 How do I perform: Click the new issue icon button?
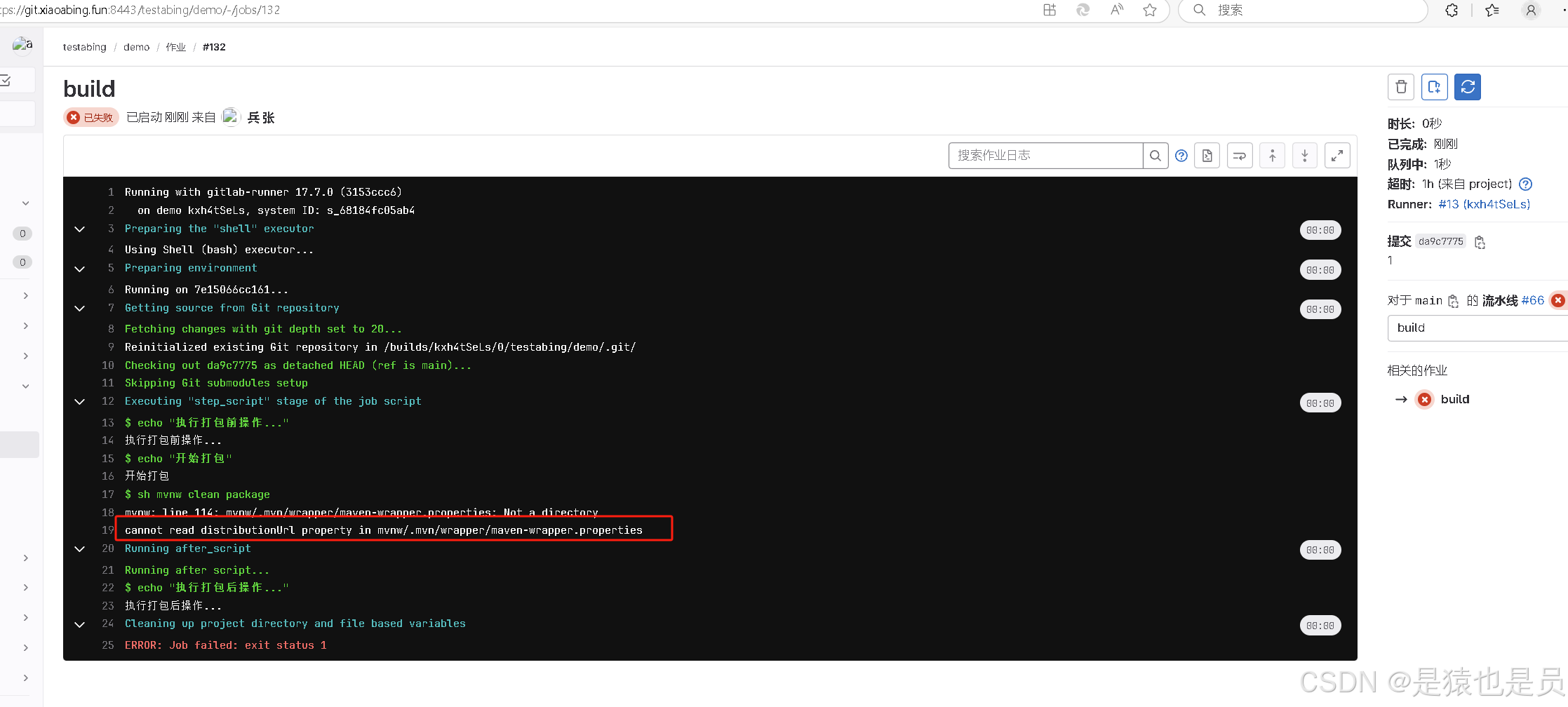[1434, 87]
